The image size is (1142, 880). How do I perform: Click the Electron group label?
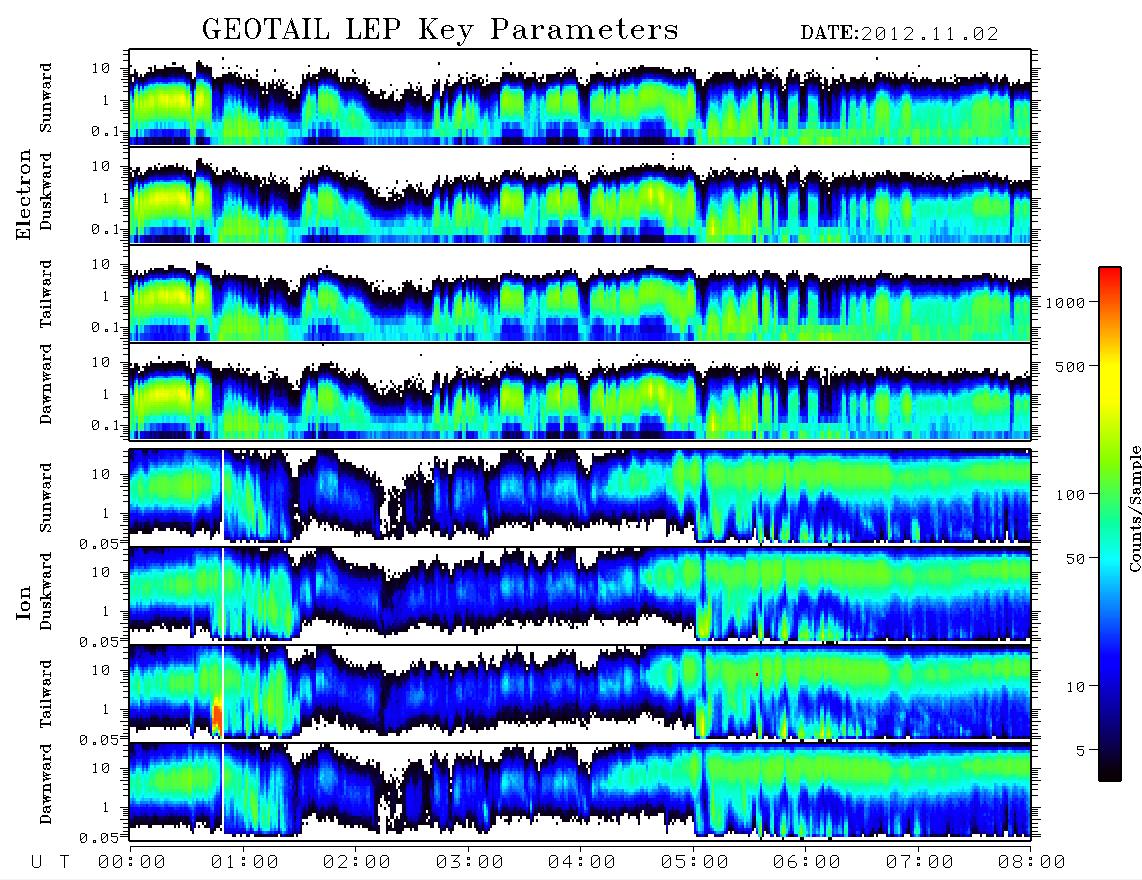[23, 195]
